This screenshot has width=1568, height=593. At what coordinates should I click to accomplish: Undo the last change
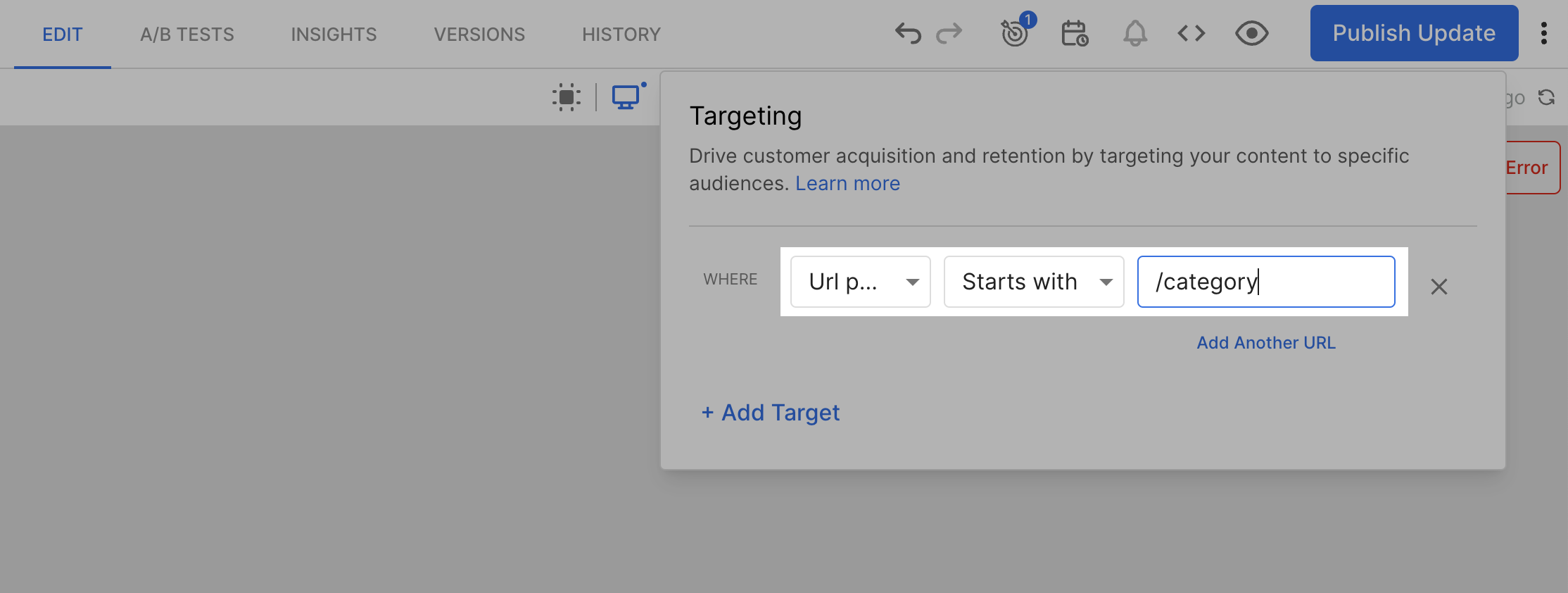pos(908,33)
